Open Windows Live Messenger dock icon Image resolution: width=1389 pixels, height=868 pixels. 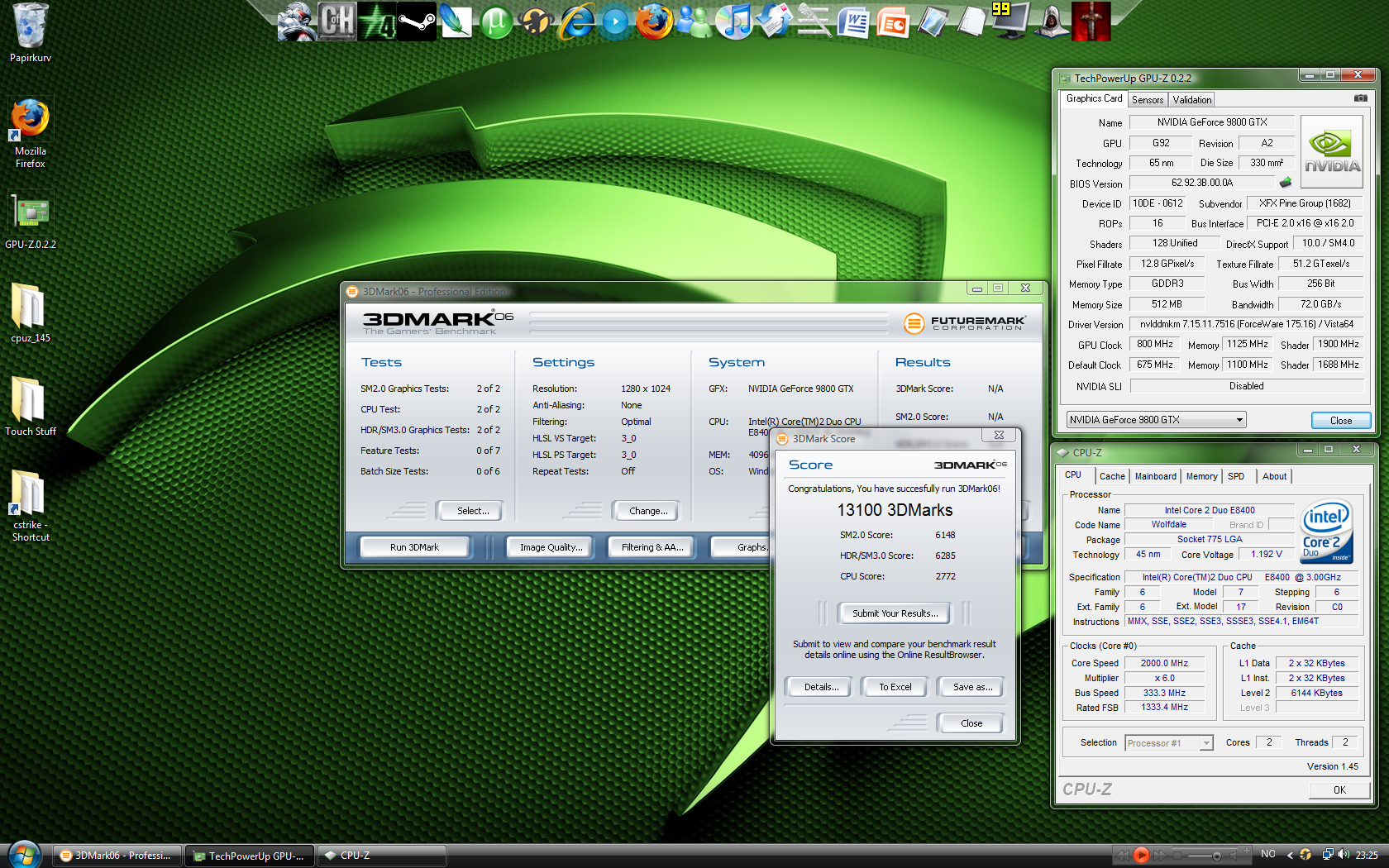[x=694, y=21]
